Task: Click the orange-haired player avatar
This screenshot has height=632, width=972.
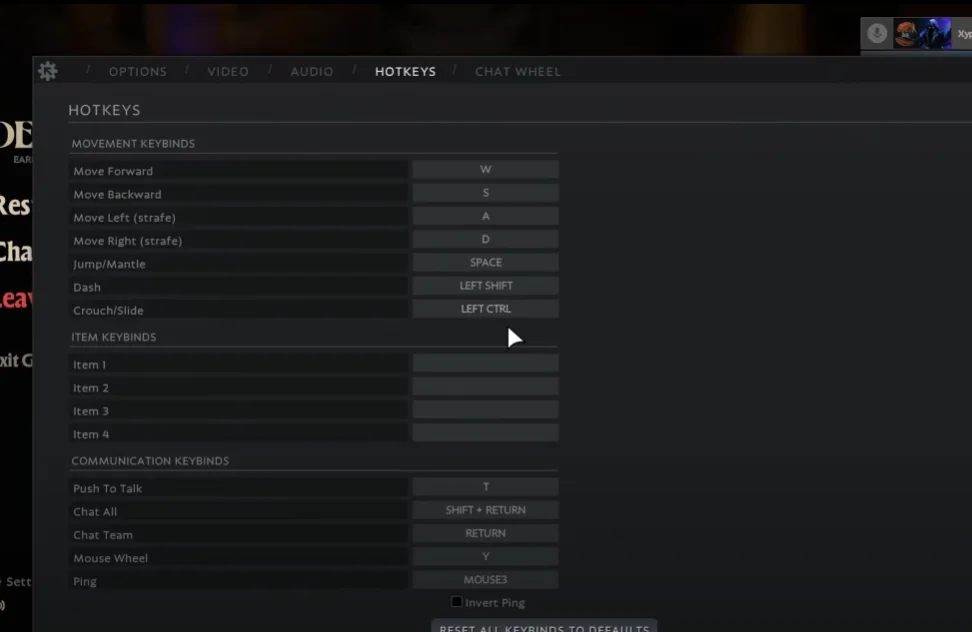Action: point(906,33)
